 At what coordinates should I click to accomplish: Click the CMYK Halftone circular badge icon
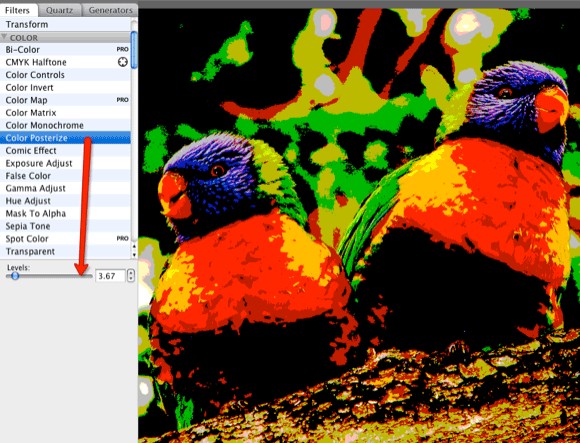[123, 62]
